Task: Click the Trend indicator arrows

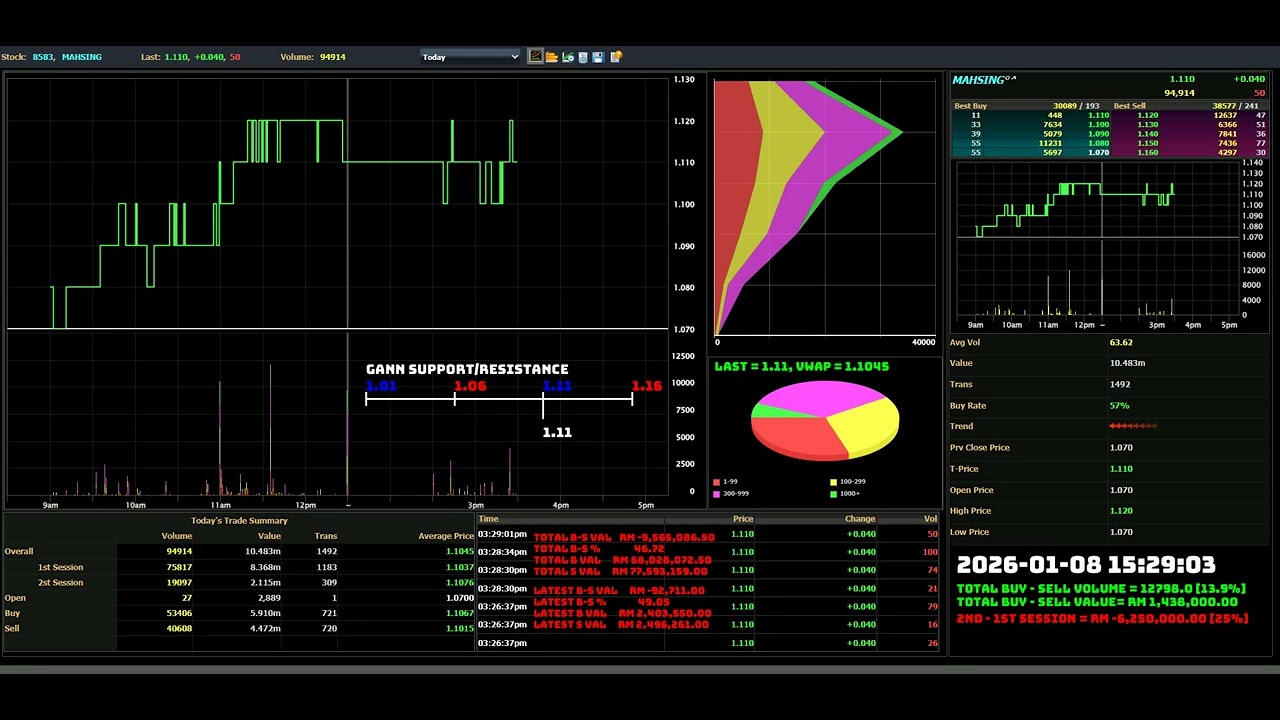Action: [1133, 427]
